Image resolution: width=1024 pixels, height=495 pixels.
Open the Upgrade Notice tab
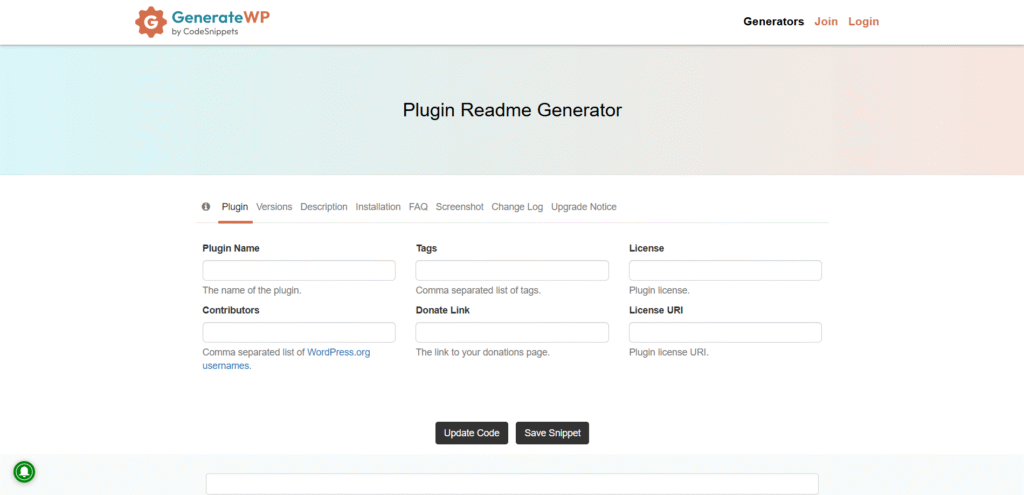(583, 207)
